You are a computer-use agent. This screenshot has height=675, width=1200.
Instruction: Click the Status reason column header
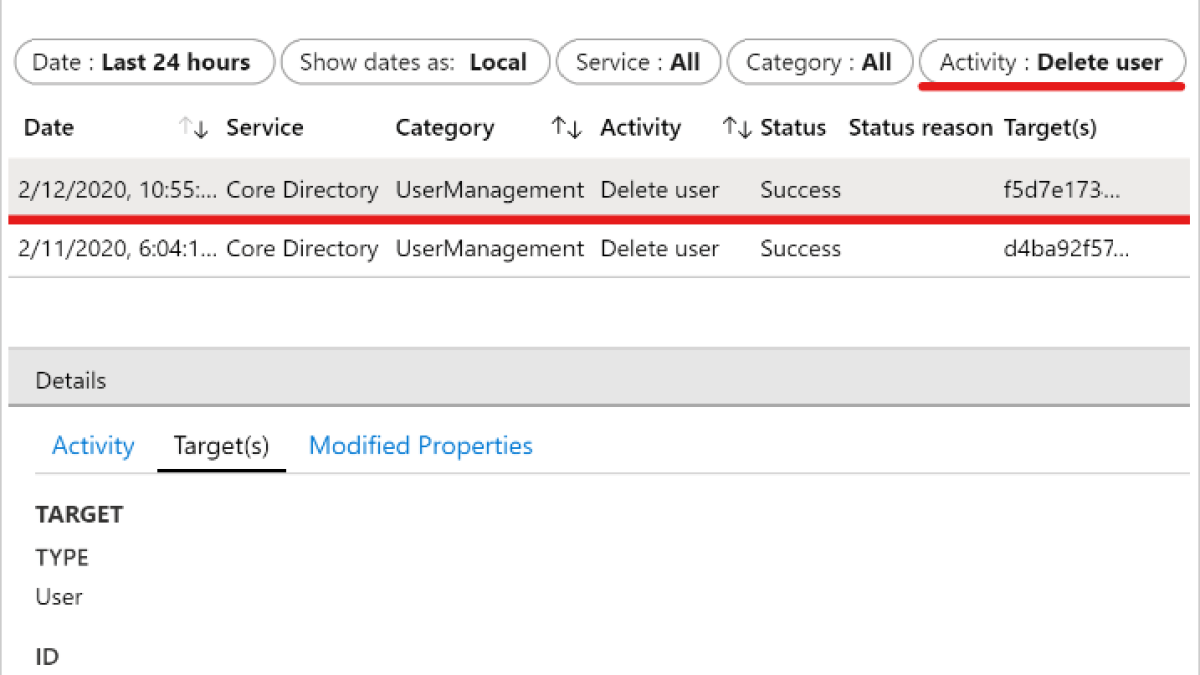pos(920,128)
